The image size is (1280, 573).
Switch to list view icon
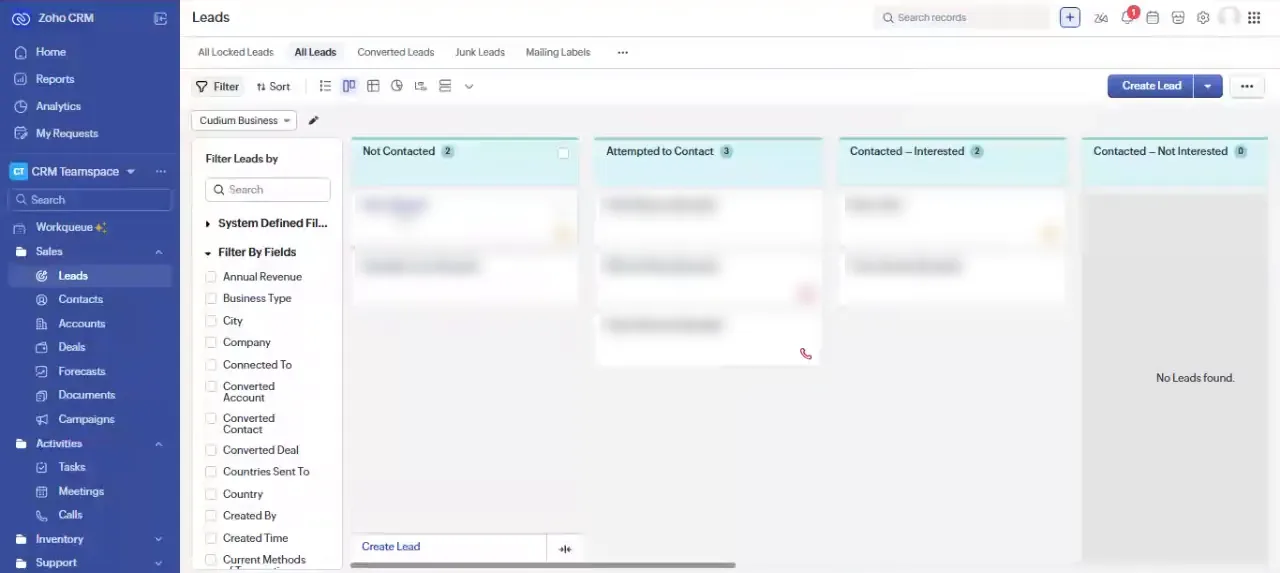(325, 86)
